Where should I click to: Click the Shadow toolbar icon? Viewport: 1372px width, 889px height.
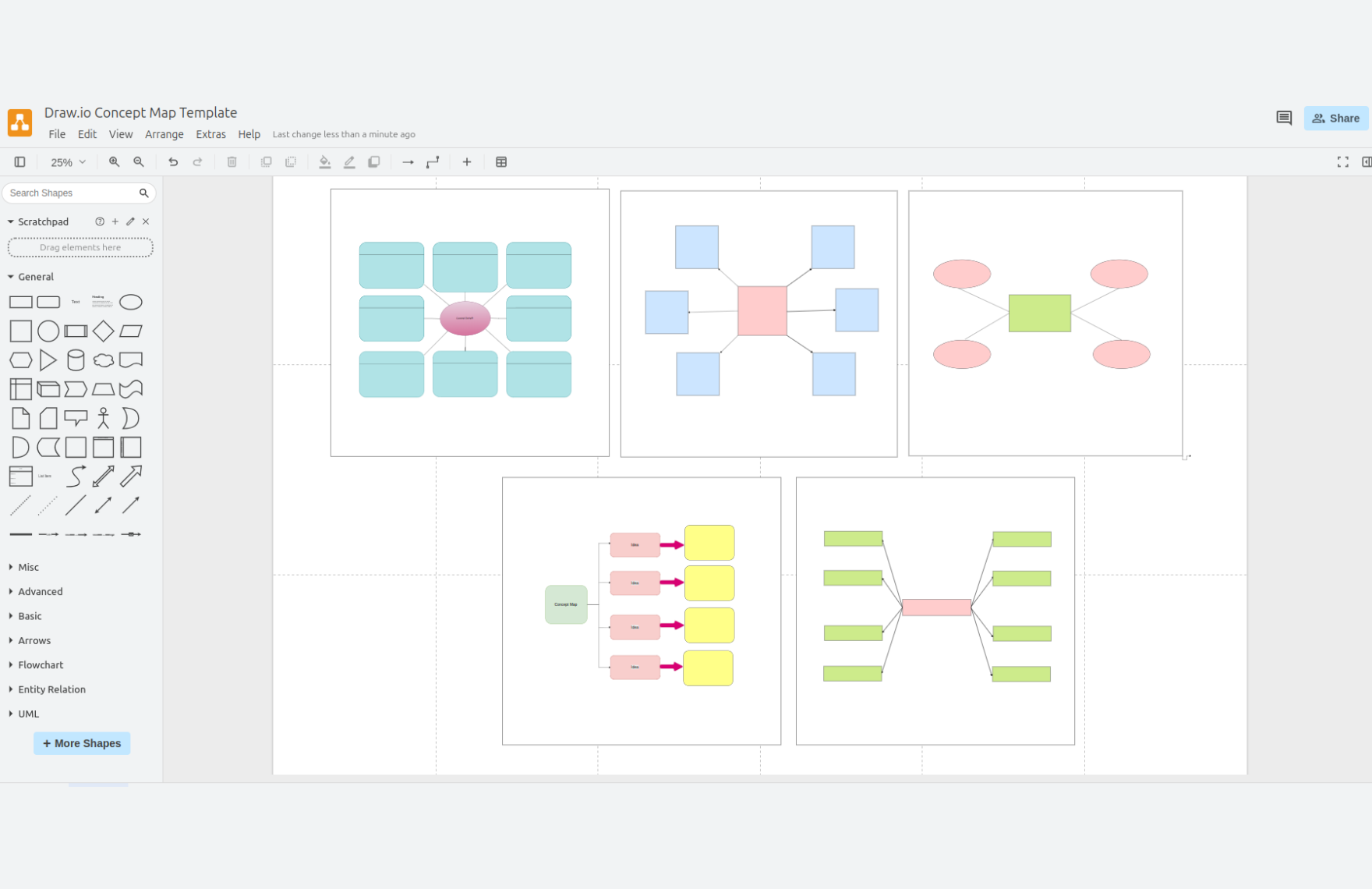pos(374,162)
